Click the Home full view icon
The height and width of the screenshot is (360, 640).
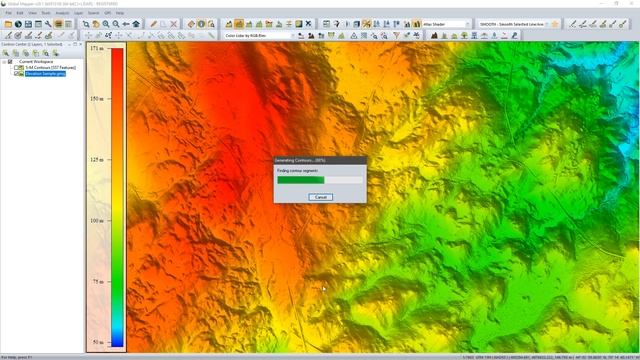(136, 24)
